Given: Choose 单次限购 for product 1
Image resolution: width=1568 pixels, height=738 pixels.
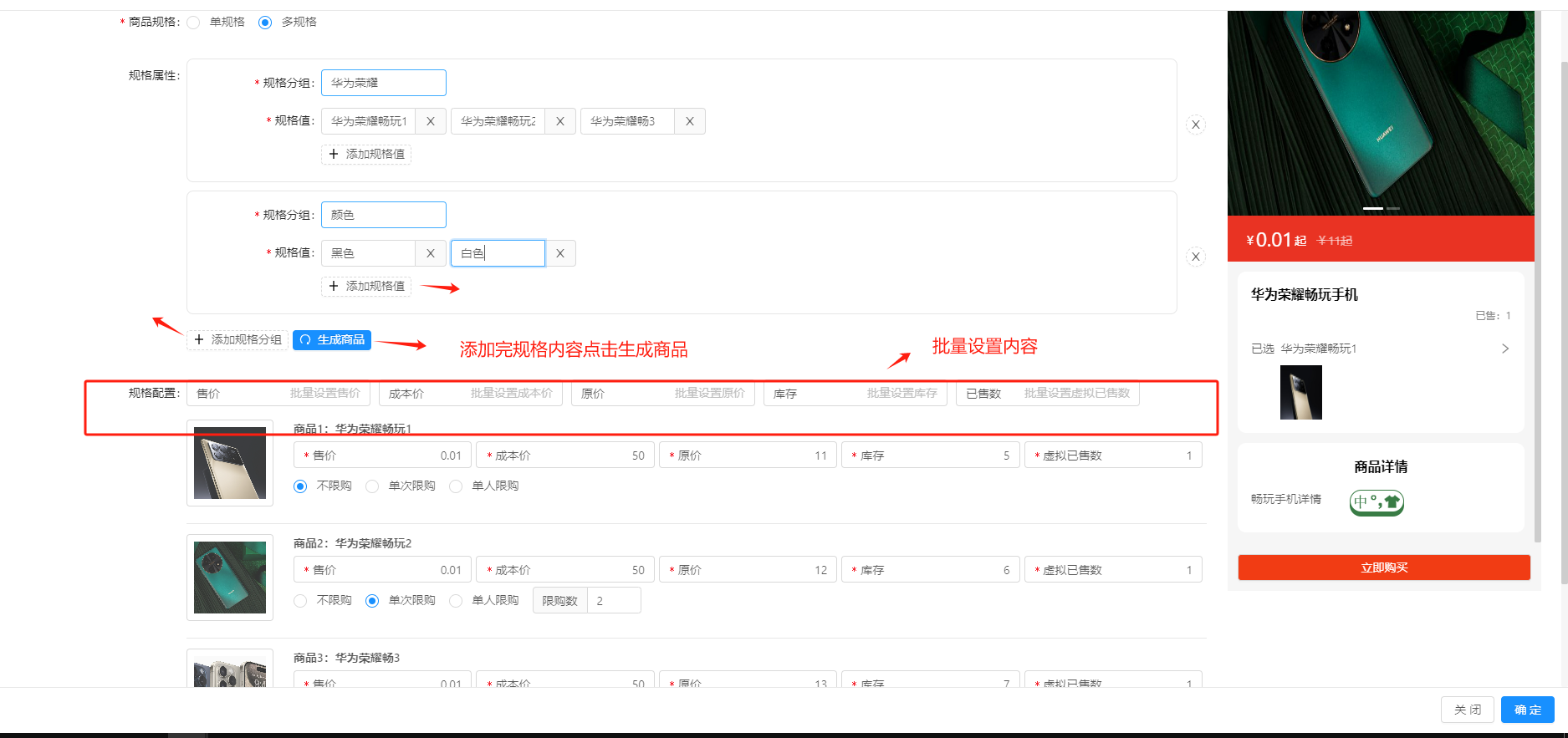Looking at the screenshot, I should point(372,486).
